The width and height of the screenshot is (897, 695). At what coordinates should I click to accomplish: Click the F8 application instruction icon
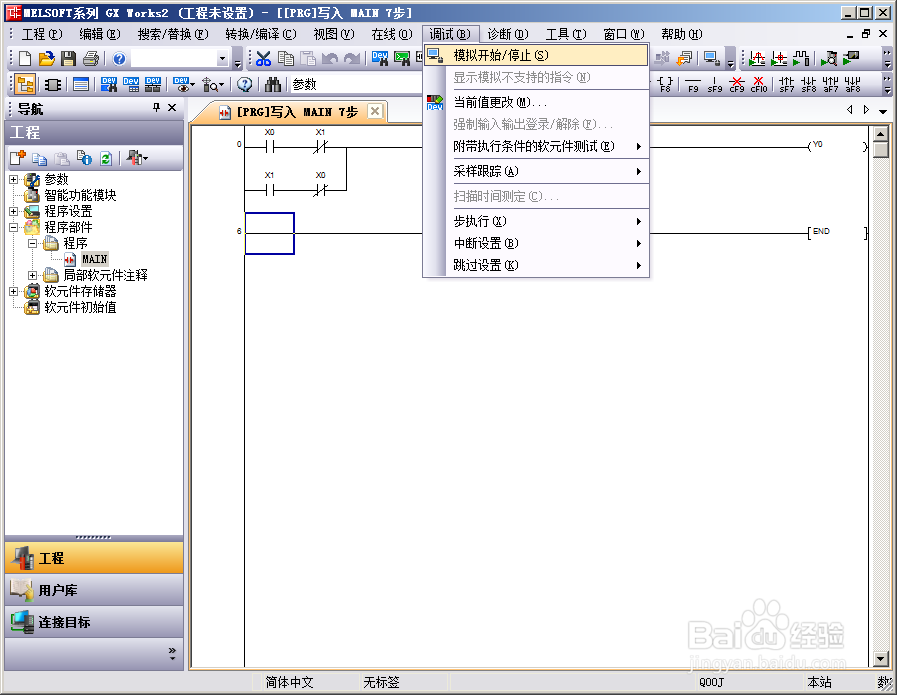(665, 85)
